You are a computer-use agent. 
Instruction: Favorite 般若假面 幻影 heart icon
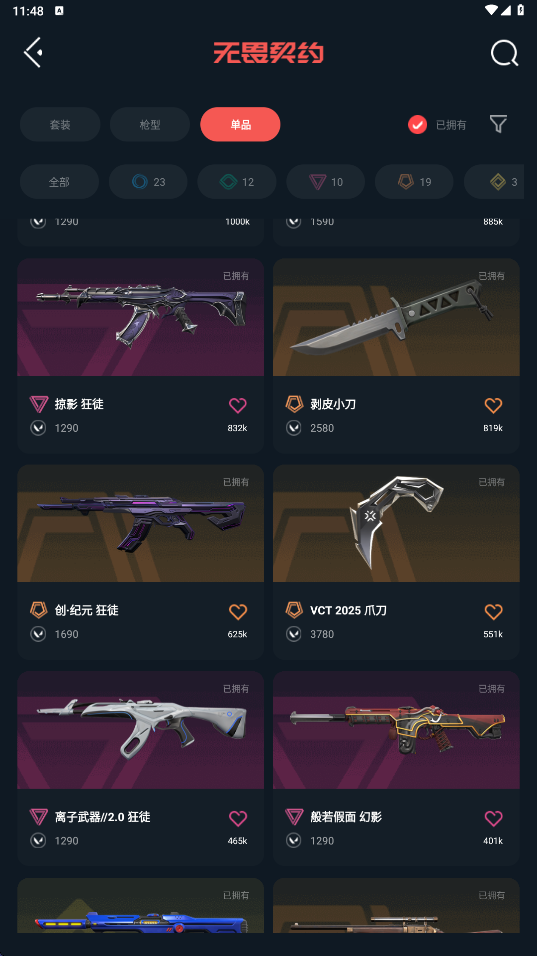pos(493,818)
